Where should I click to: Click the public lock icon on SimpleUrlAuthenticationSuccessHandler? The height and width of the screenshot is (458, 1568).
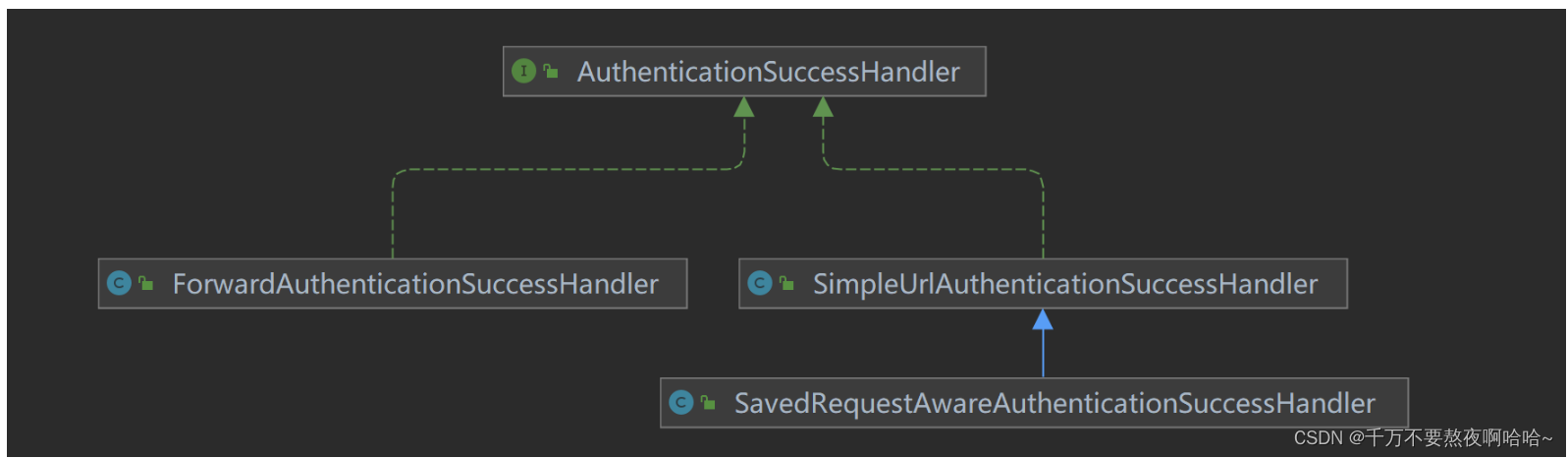coord(786,283)
